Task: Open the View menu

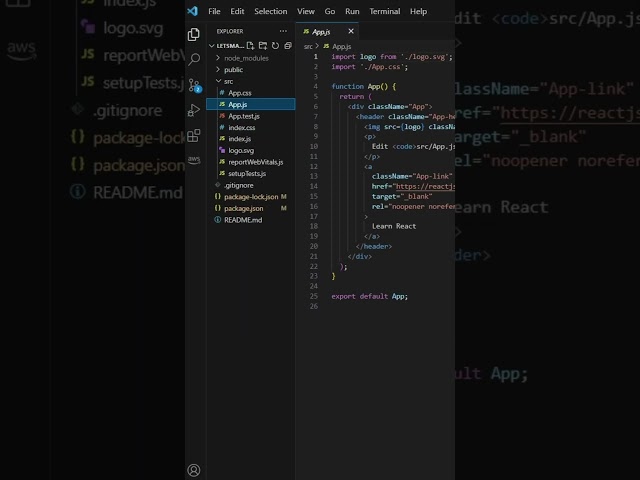Action: tap(306, 11)
